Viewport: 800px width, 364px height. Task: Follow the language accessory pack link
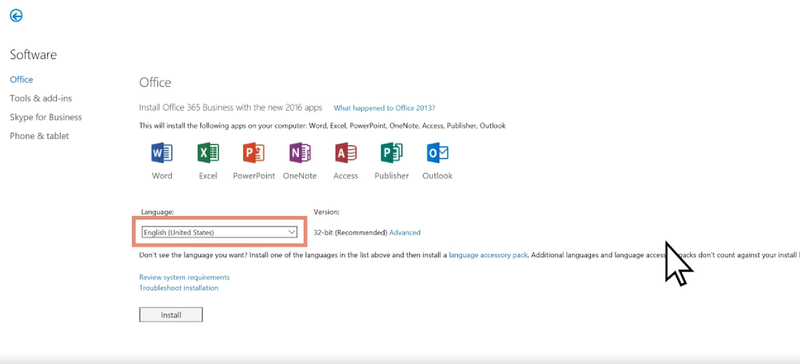point(488,254)
